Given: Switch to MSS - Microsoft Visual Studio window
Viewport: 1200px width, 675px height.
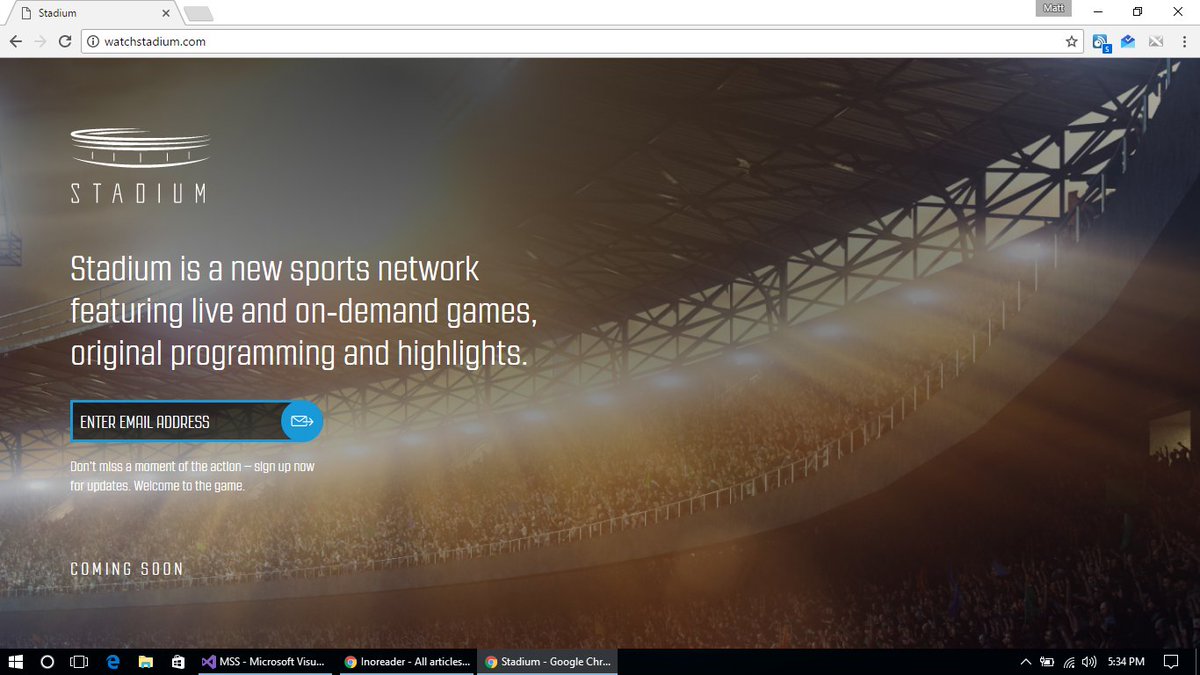Looking at the screenshot, I should click(x=264, y=661).
